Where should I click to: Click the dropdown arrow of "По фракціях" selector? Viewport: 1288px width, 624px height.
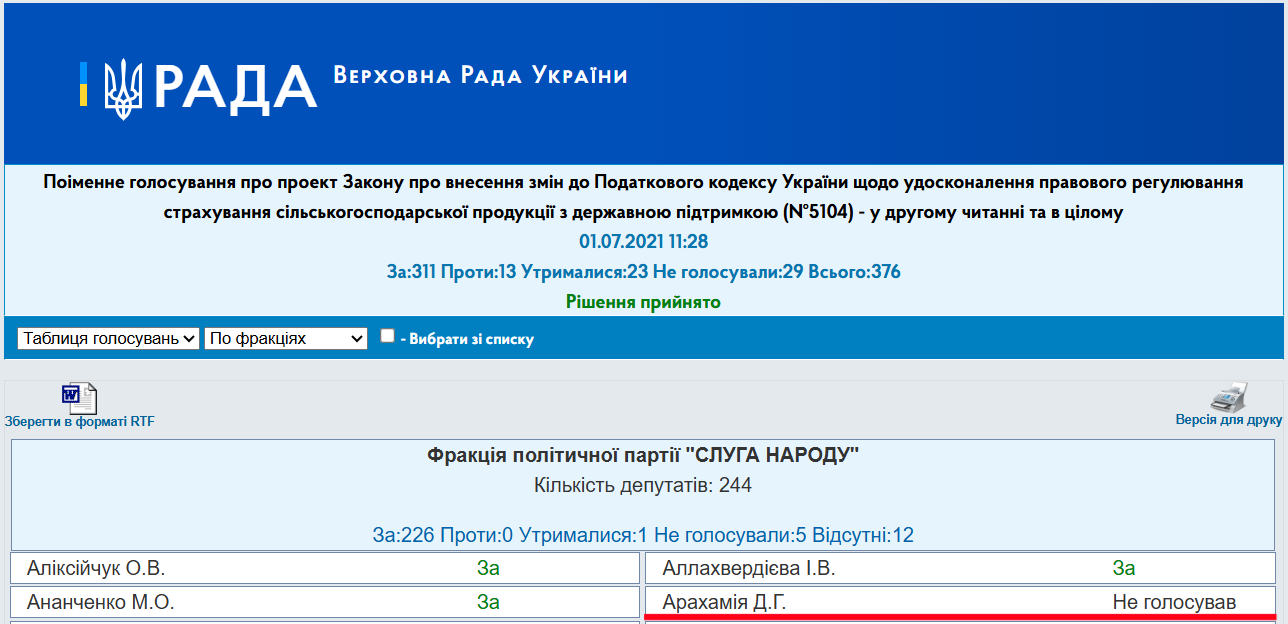pyautogui.click(x=356, y=337)
